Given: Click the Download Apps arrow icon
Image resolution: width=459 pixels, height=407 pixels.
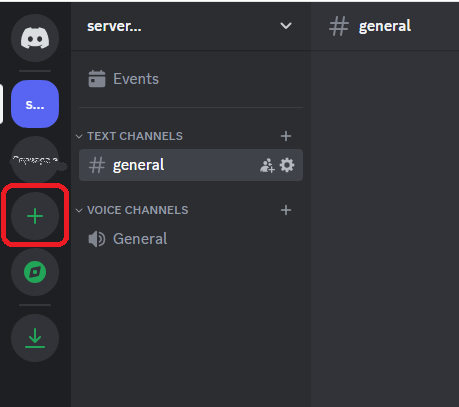Looking at the screenshot, I should click(35, 338).
